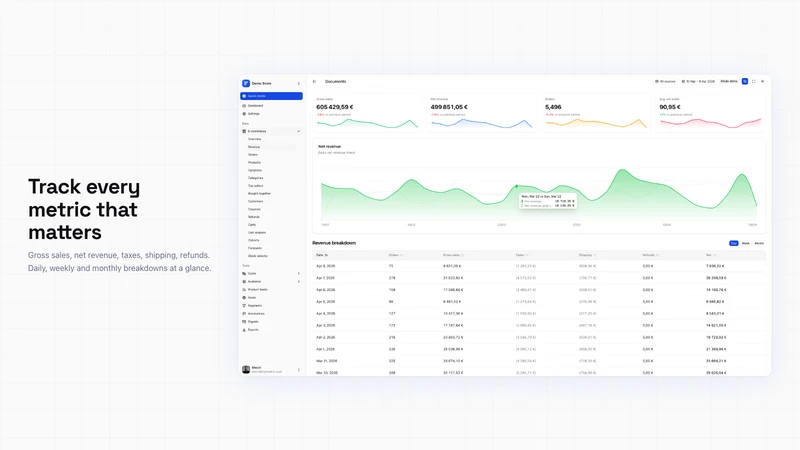Open the Coupons page
800x450 pixels.
point(255,209)
